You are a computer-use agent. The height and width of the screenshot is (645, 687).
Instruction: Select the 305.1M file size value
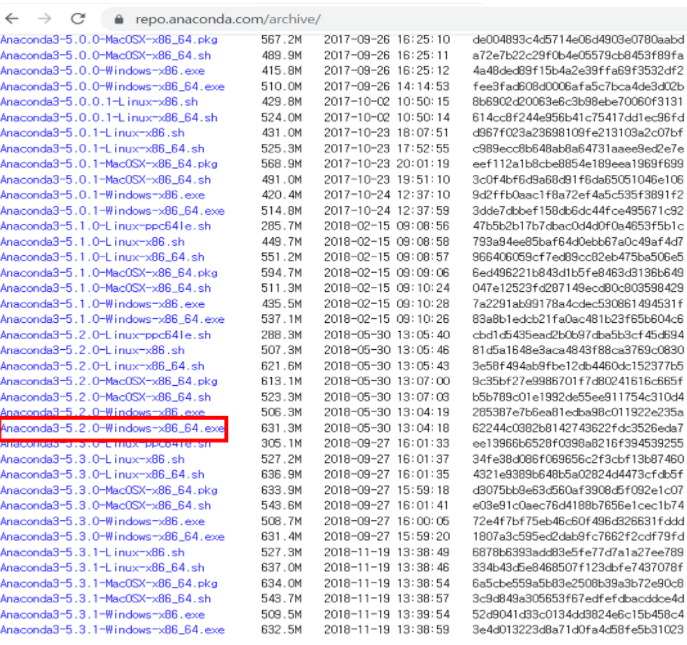click(x=281, y=444)
